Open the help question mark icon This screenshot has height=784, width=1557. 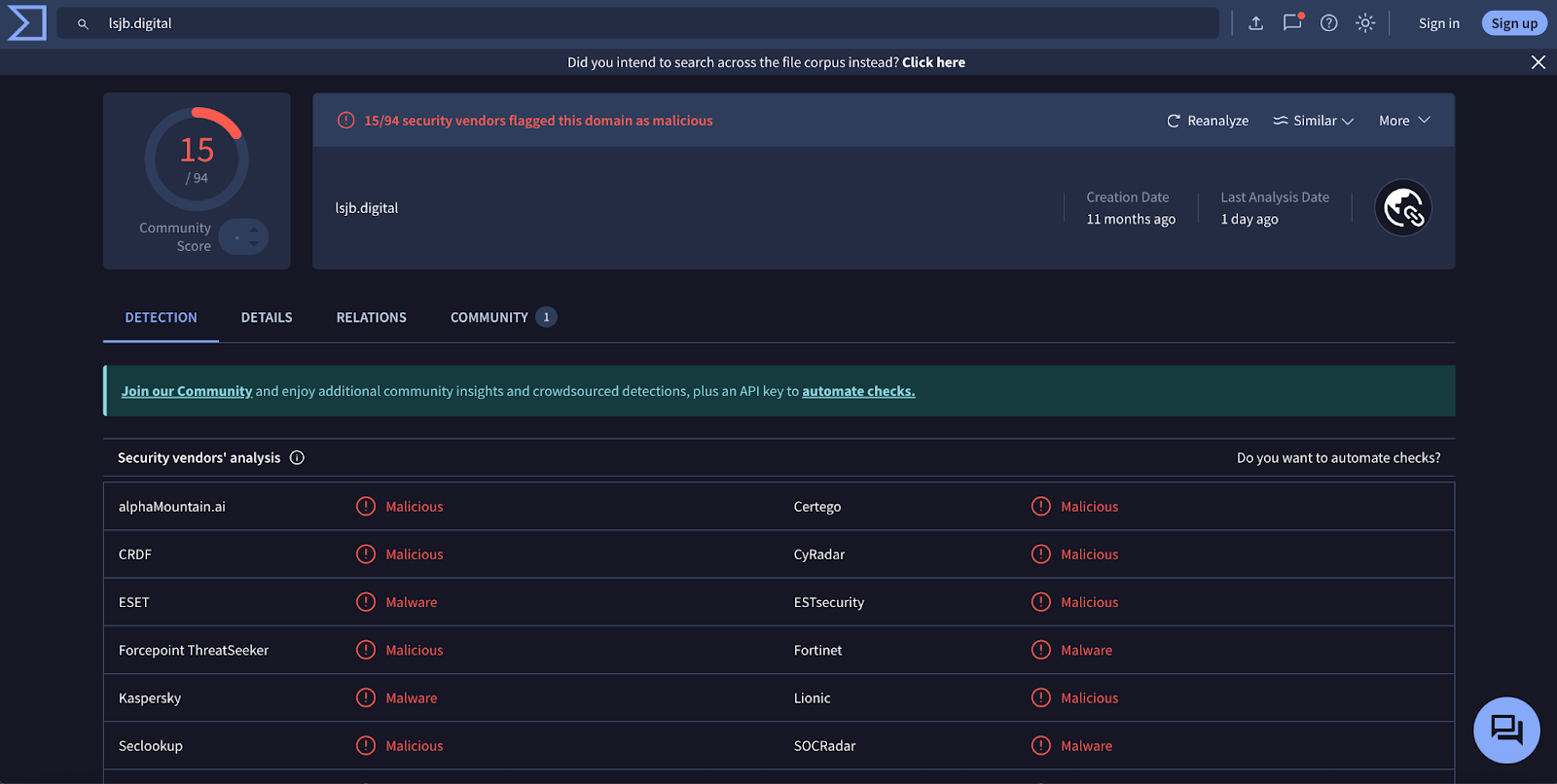click(1328, 23)
